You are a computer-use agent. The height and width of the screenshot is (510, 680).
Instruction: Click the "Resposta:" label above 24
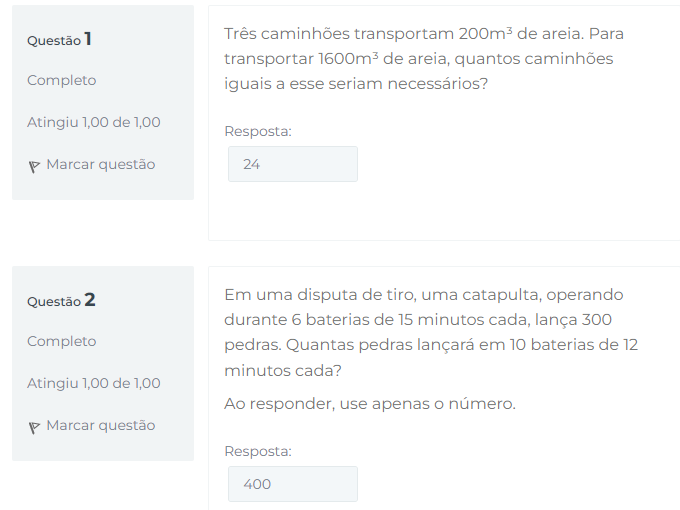(x=258, y=131)
